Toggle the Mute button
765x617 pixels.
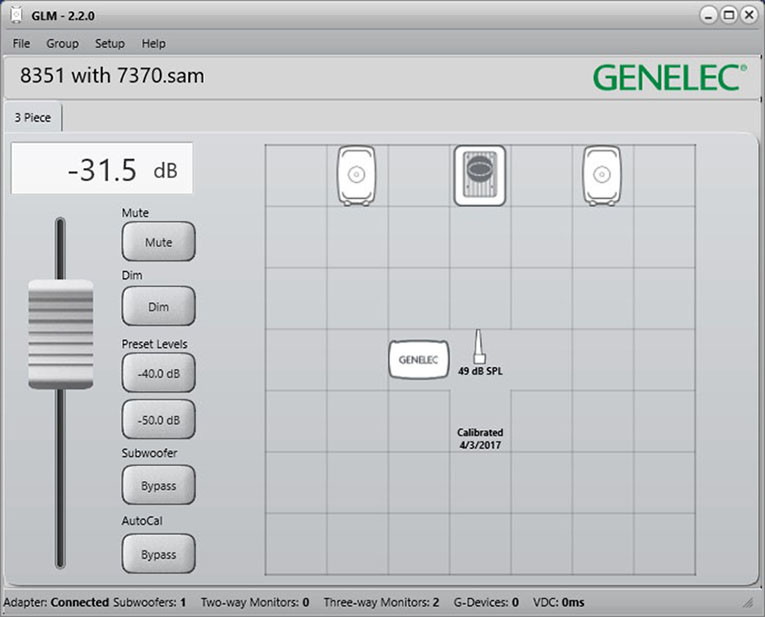159,242
